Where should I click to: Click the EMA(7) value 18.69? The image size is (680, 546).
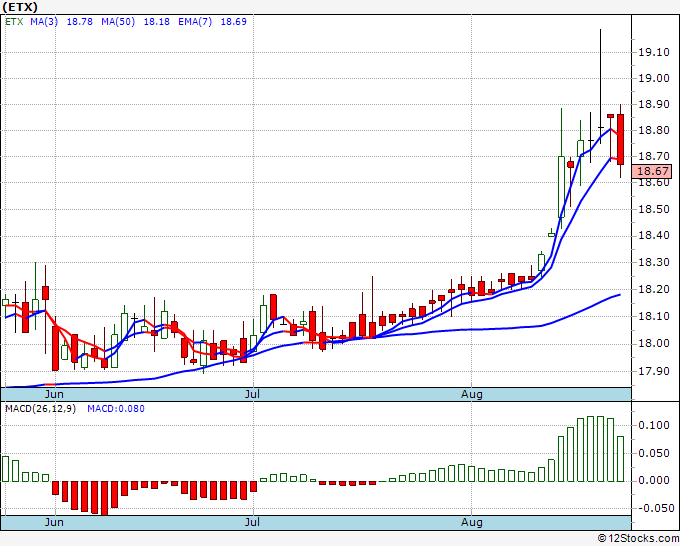tap(234, 22)
